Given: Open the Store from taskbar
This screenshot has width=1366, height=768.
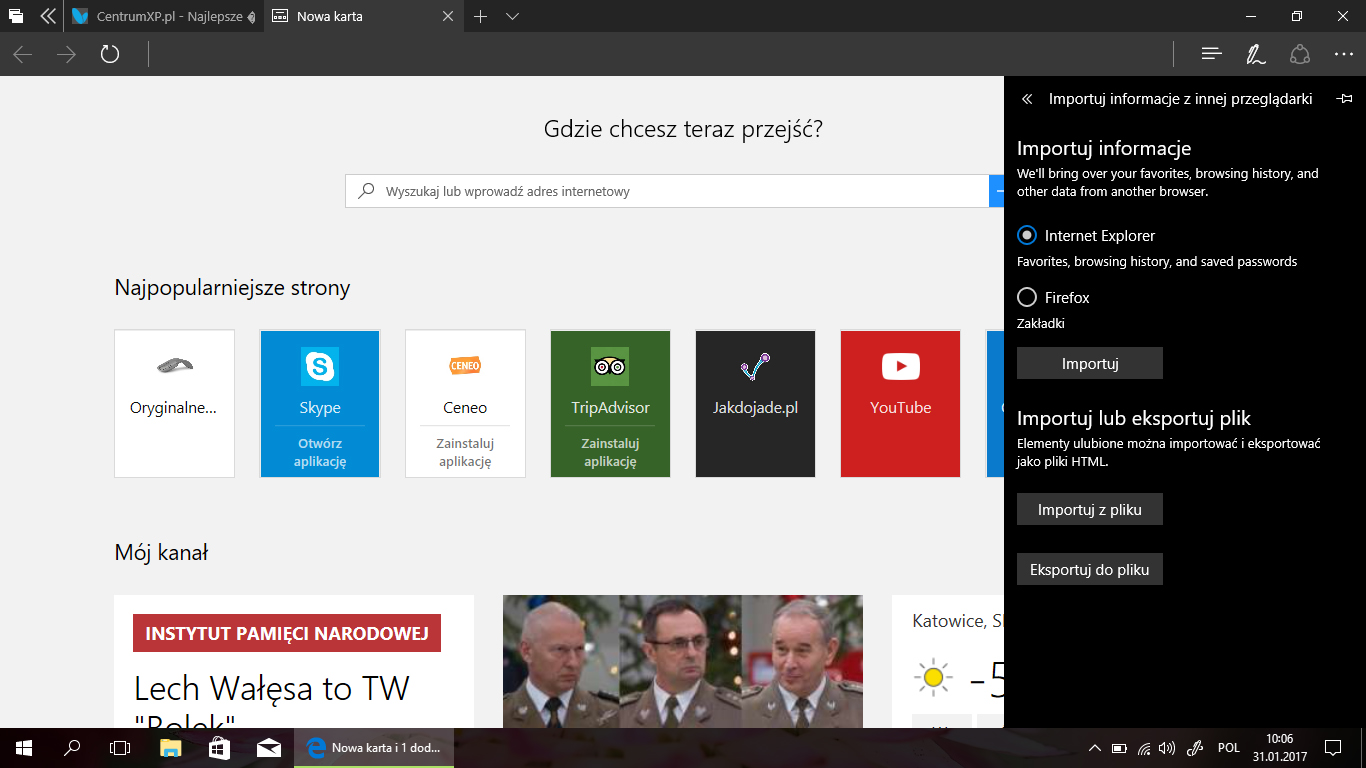Looking at the screenshot, I should pos(219,747).
